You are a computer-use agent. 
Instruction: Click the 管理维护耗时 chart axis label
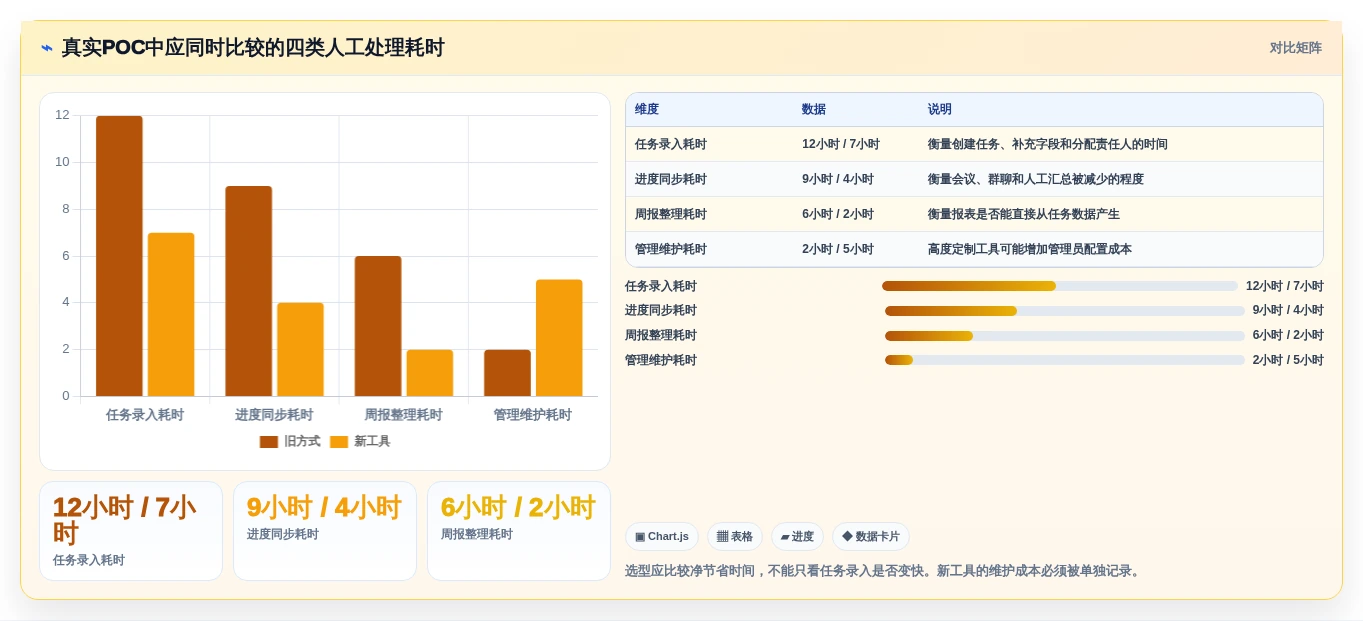click(533, 415)
